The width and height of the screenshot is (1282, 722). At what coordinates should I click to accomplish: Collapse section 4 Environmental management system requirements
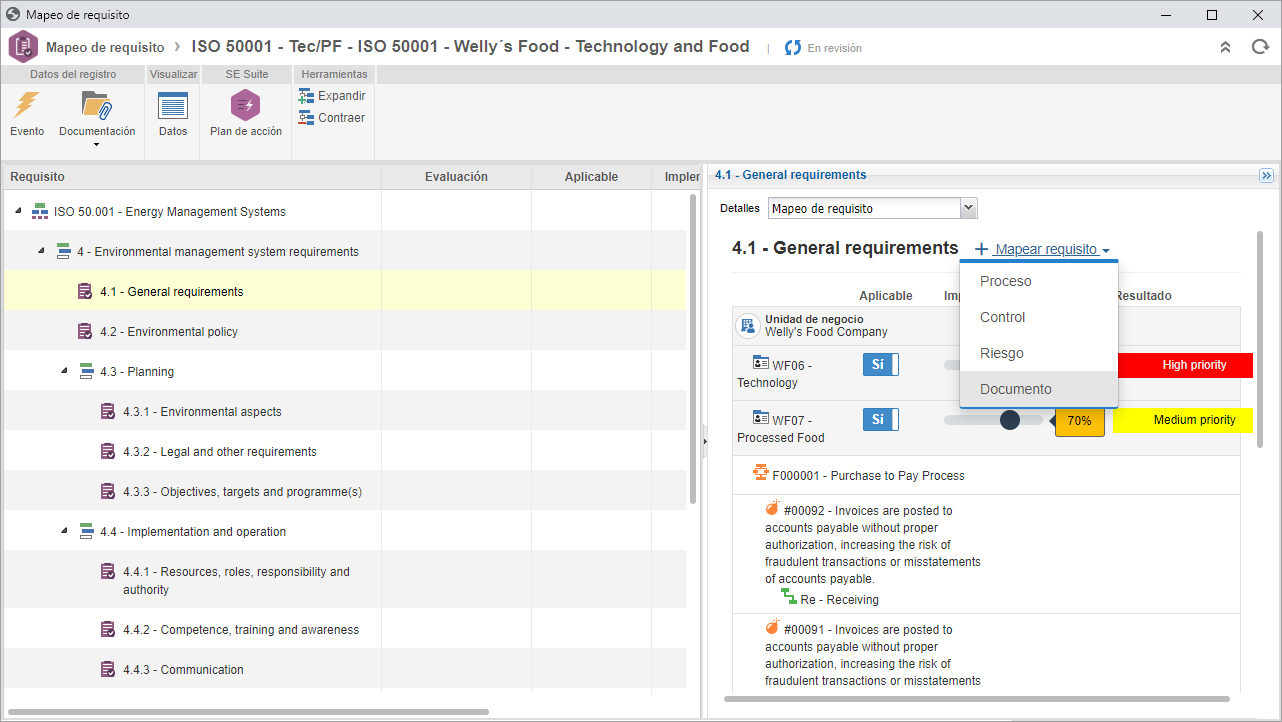coord(41,251)
